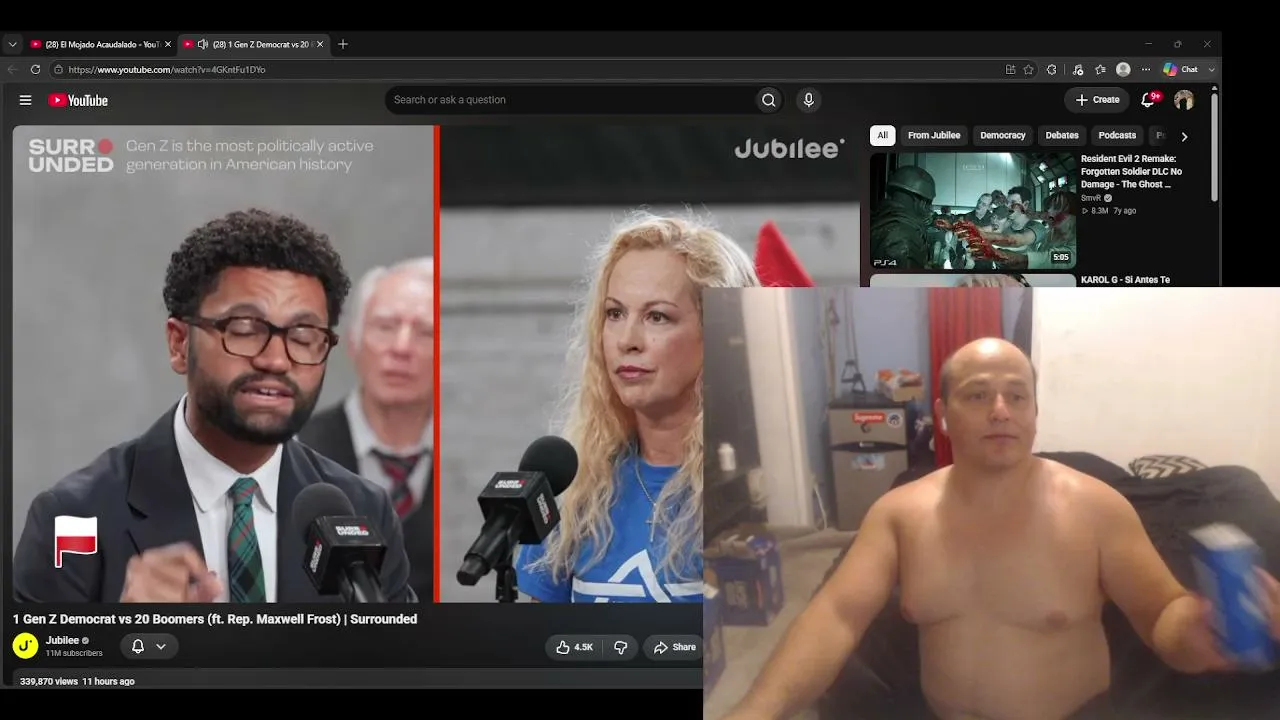Screen dimensions: 1280x720
Task: Go to the YouTube home logo
Action: (x=78, y=100)
